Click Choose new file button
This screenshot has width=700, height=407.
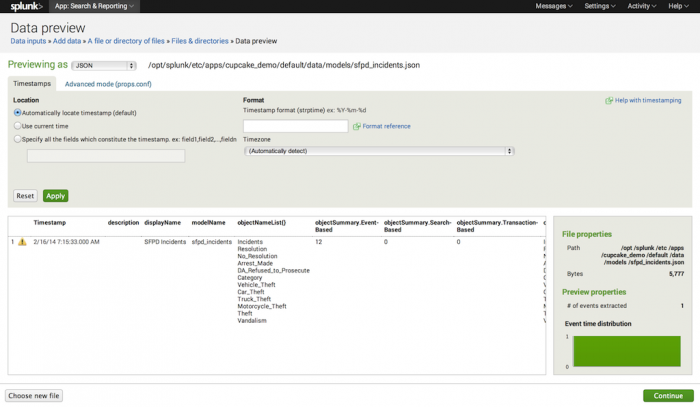pos(34,396)
